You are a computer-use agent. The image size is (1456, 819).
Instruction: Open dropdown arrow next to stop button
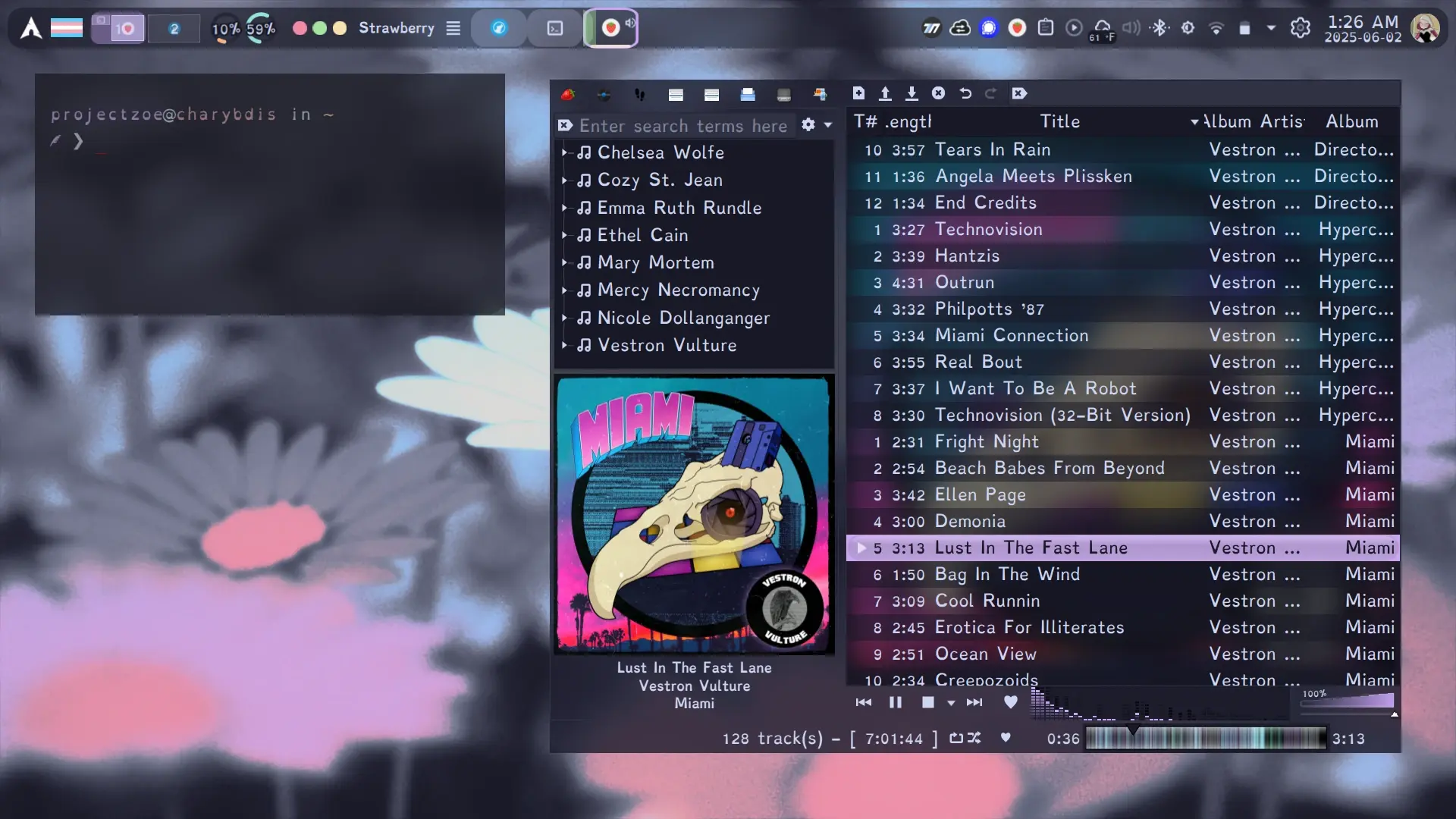coord(951,703)
